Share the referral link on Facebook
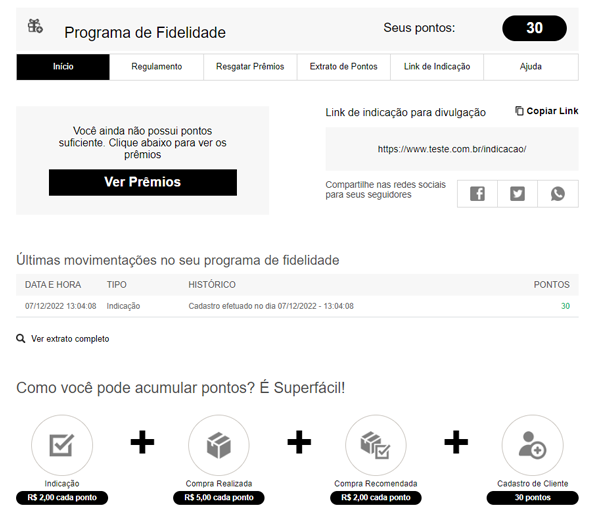This screenshot has width=600, height=517. pos(477,194)
